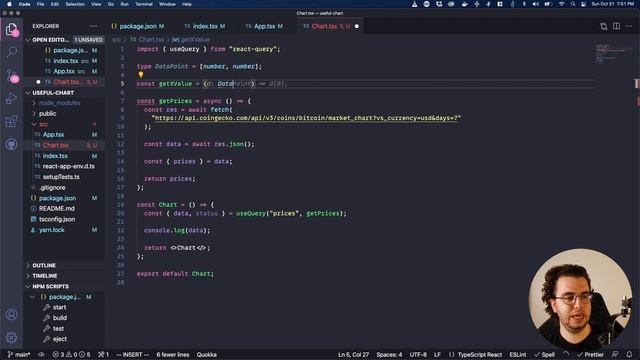Run the start npm script
This screenshot has height=360, width=640.
59,307
